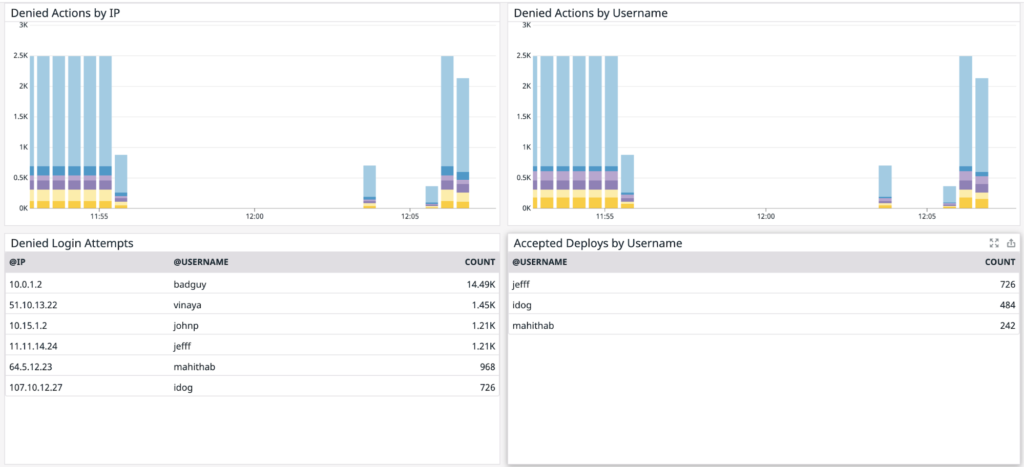Select the 51.10.13.22 vinaya row
This screenshot has width=1024, height=467.
coord(250,304)
